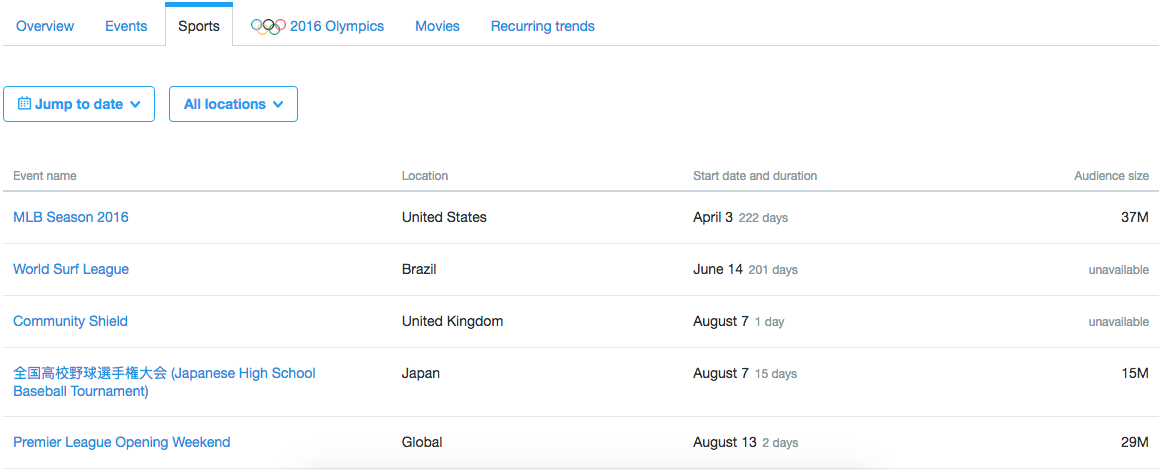Screen dimensions: 1172x470
Task: Open Premier League Opening Weekend event
Action: (x=122, y=442)
